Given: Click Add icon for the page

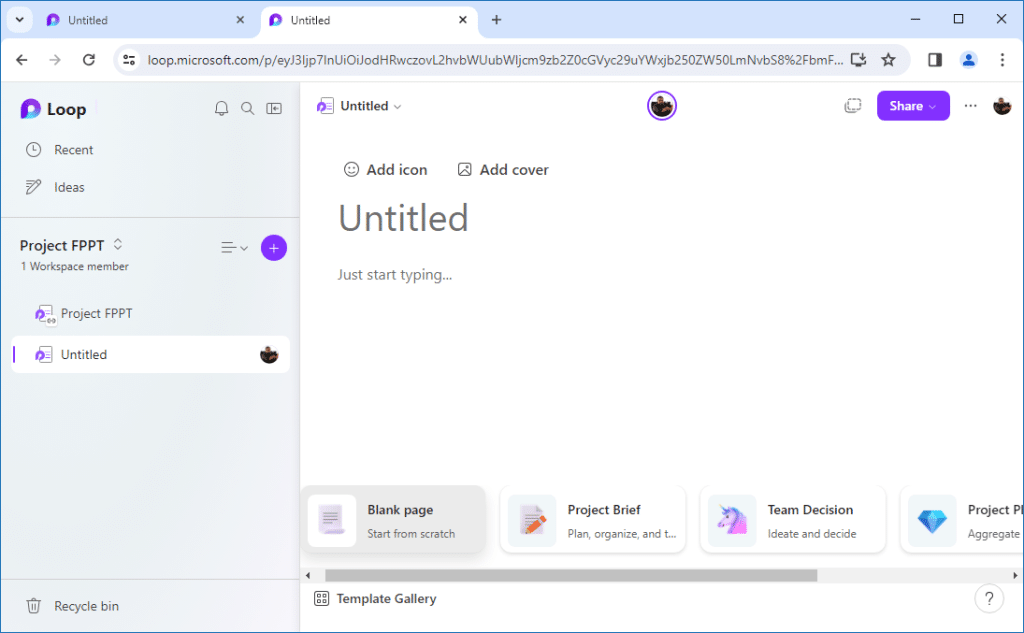Looking at the screenshot, I should [385, 169].
